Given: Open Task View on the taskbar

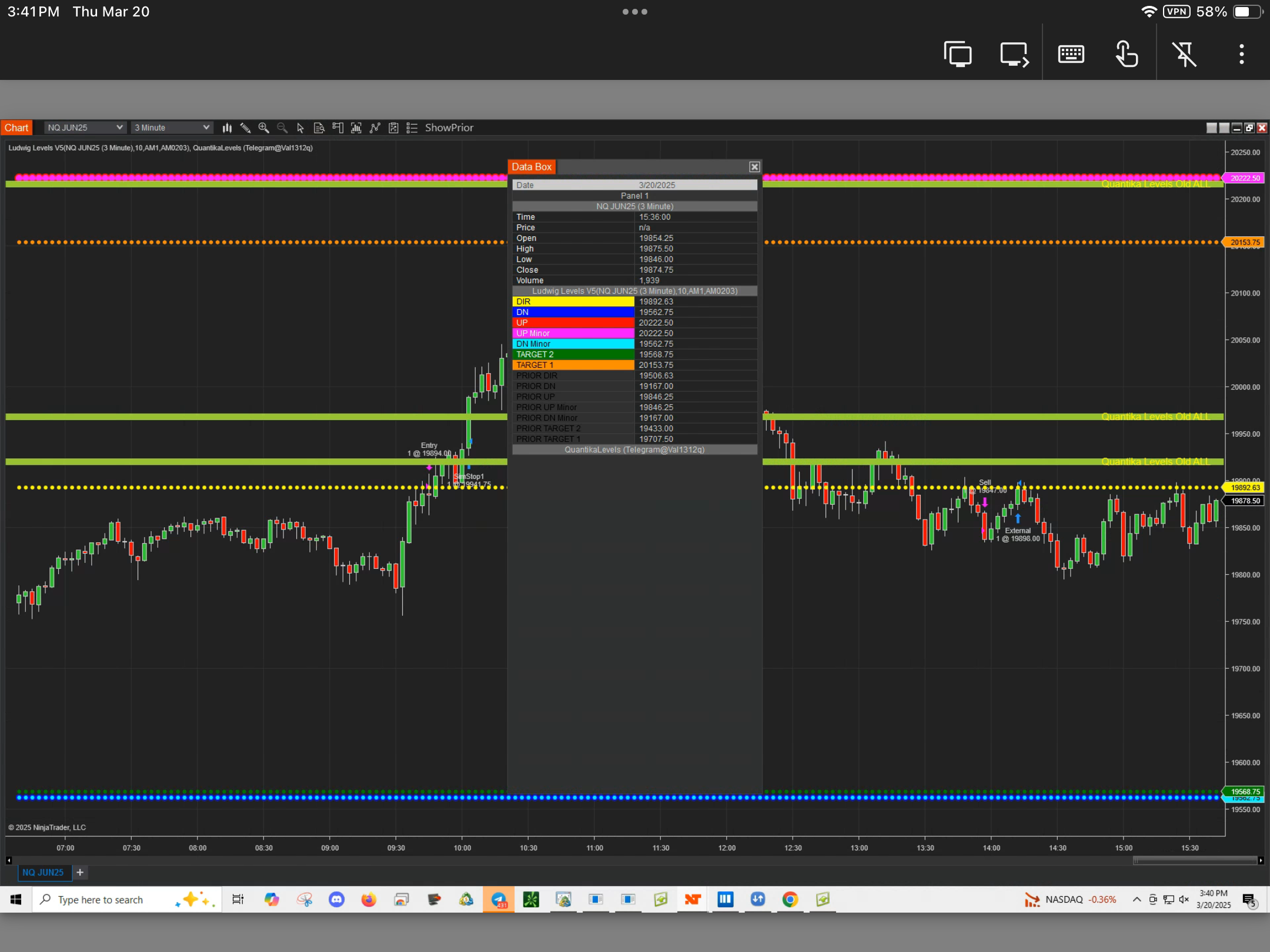Looking at the screenshot, I should click(x=238, y=899).
